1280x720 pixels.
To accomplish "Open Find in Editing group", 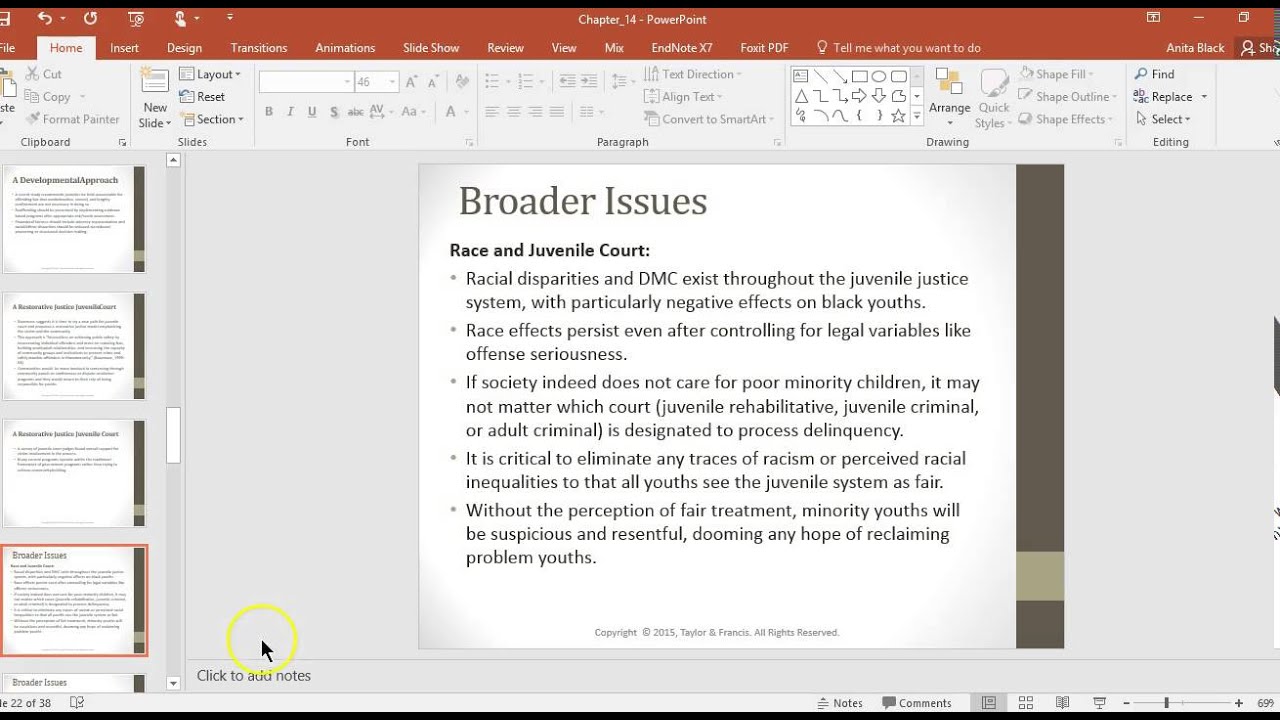I will [x=1154, y=74].
